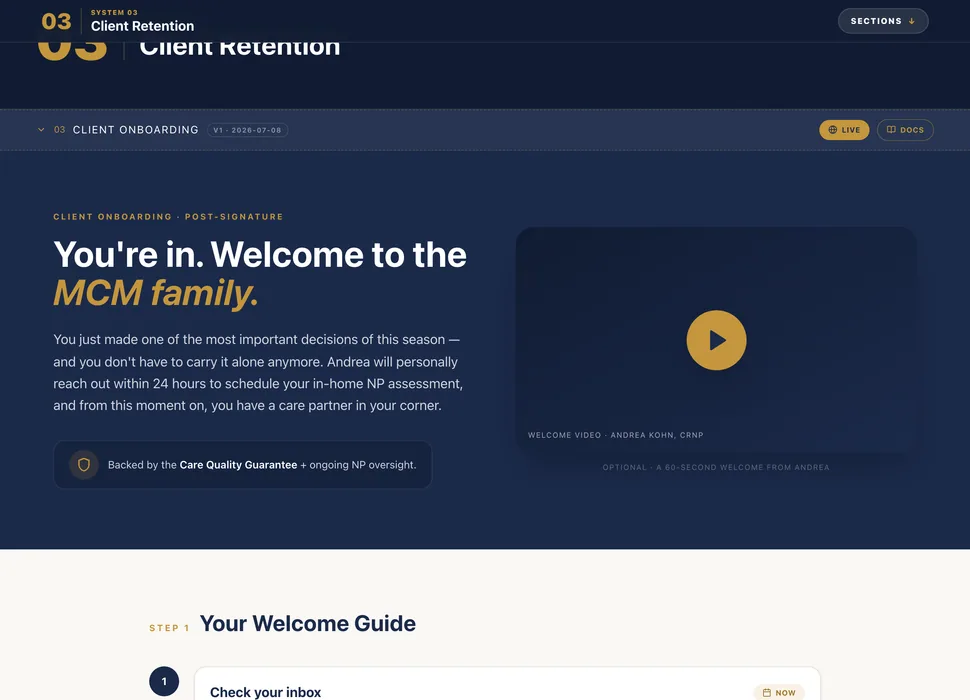Click the STEP 1 label

(170, 628)
